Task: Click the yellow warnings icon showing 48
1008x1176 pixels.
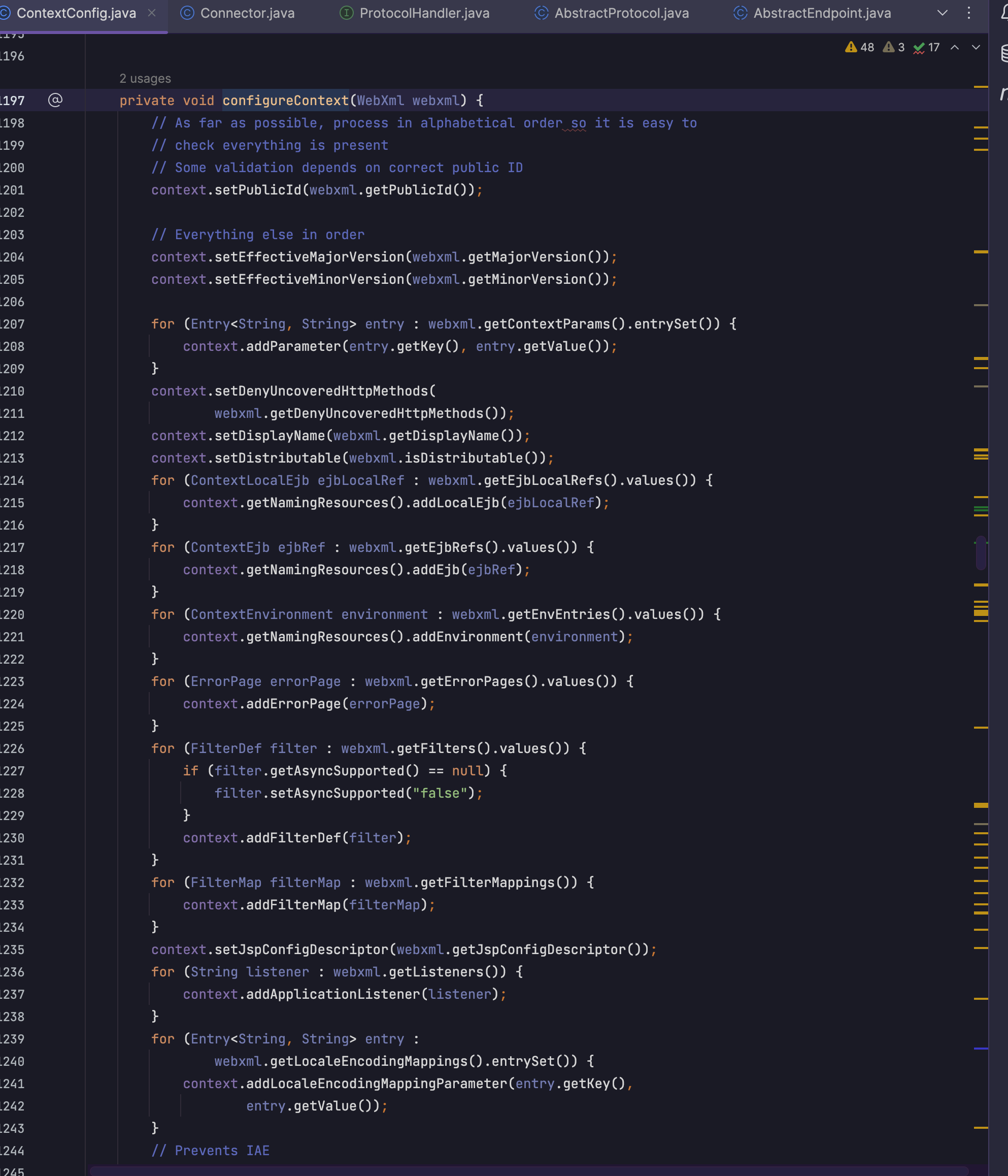Action: click(859, 47)
